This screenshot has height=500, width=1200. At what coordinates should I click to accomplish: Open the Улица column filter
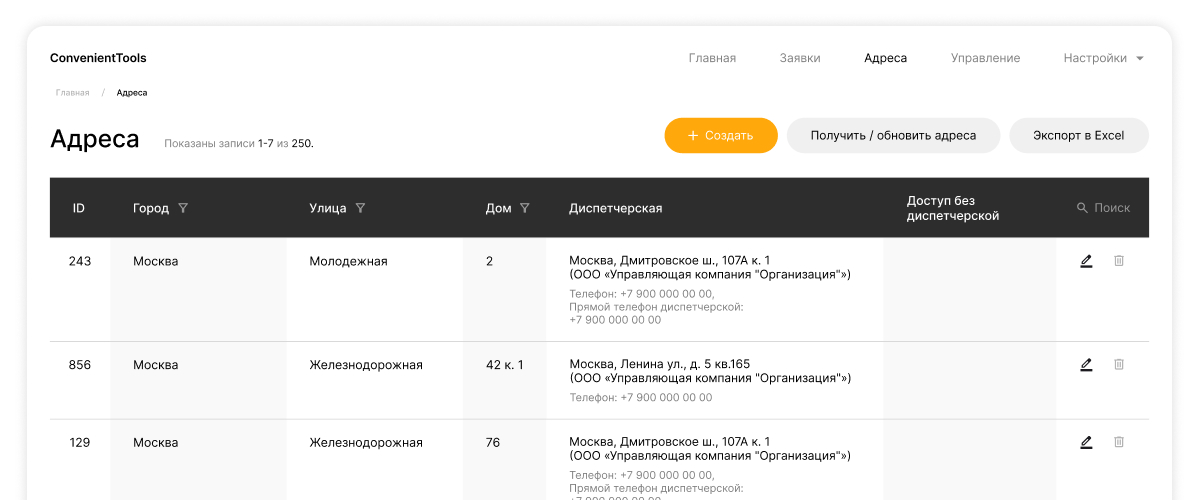click(x=360, y=208)
